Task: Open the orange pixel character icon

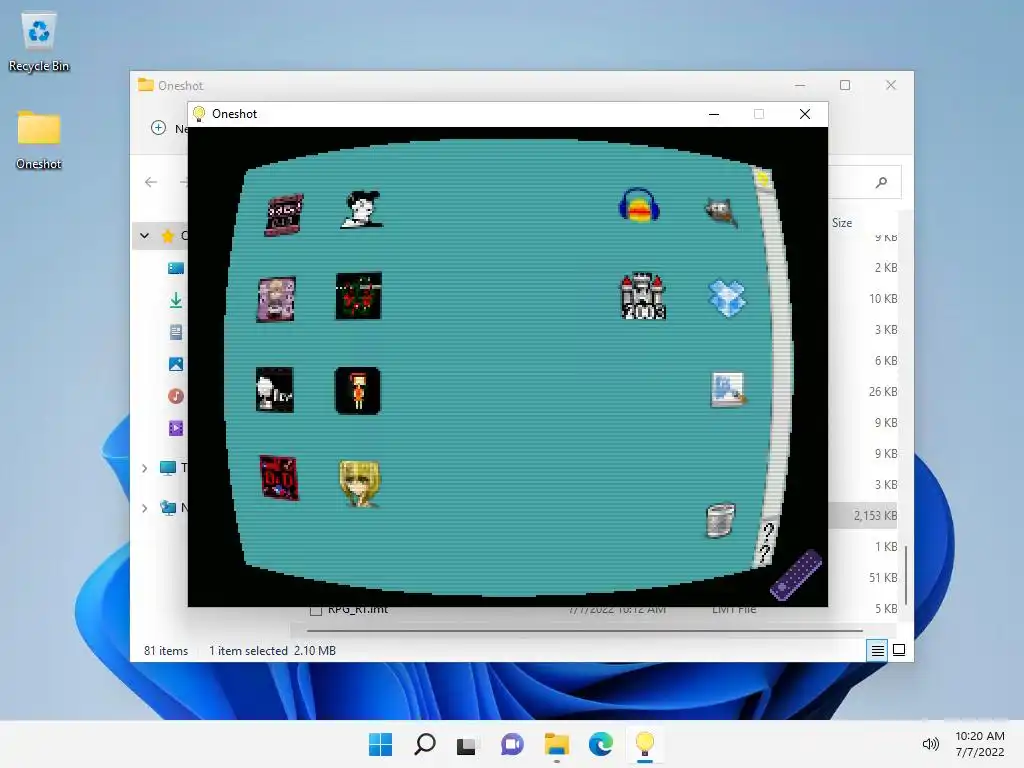Action: tap(357, 391)
